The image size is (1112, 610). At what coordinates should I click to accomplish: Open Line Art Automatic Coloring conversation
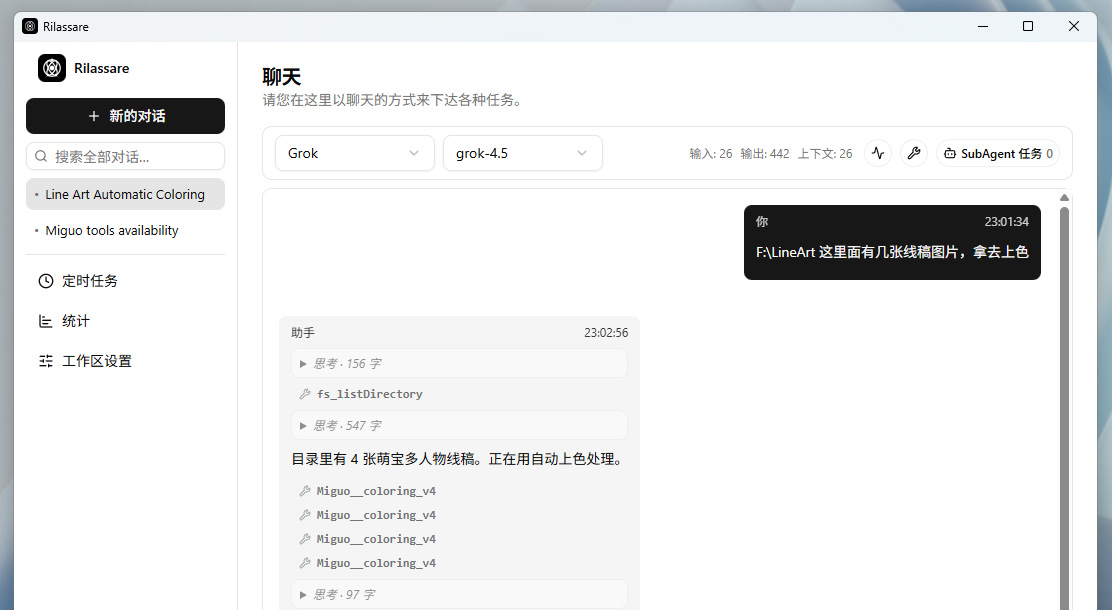pyautogui.click(x=126, y=194)
